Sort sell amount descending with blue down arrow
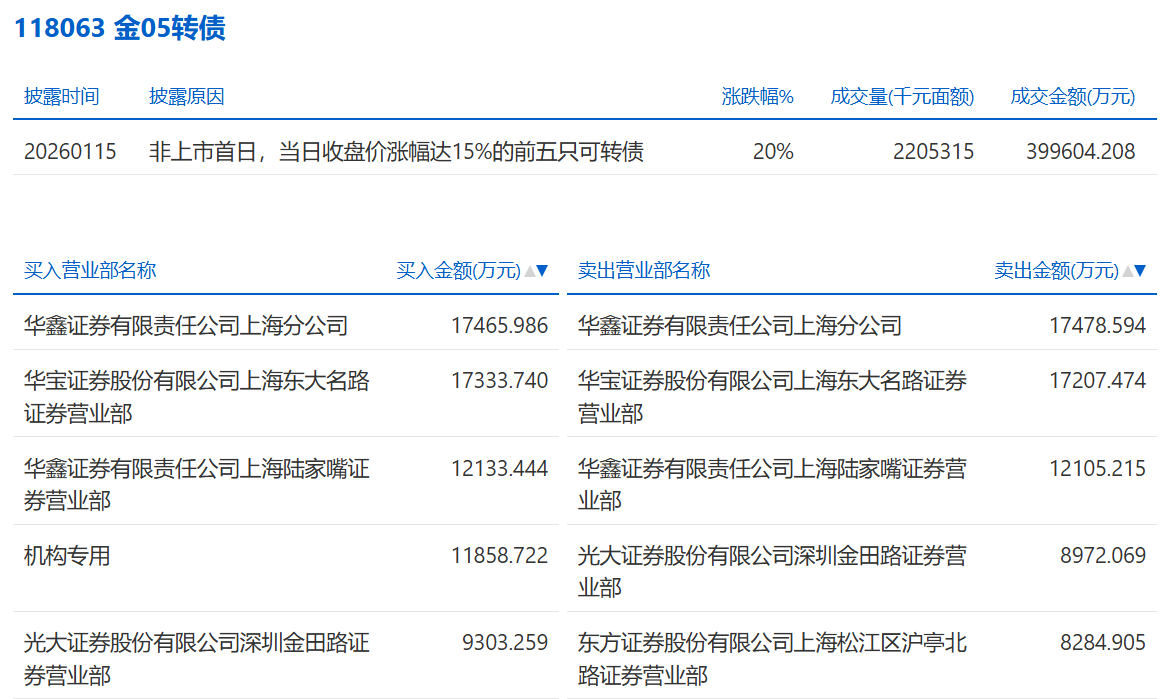The width and height of the screenshot is (1170, 699). point(1140,271)
